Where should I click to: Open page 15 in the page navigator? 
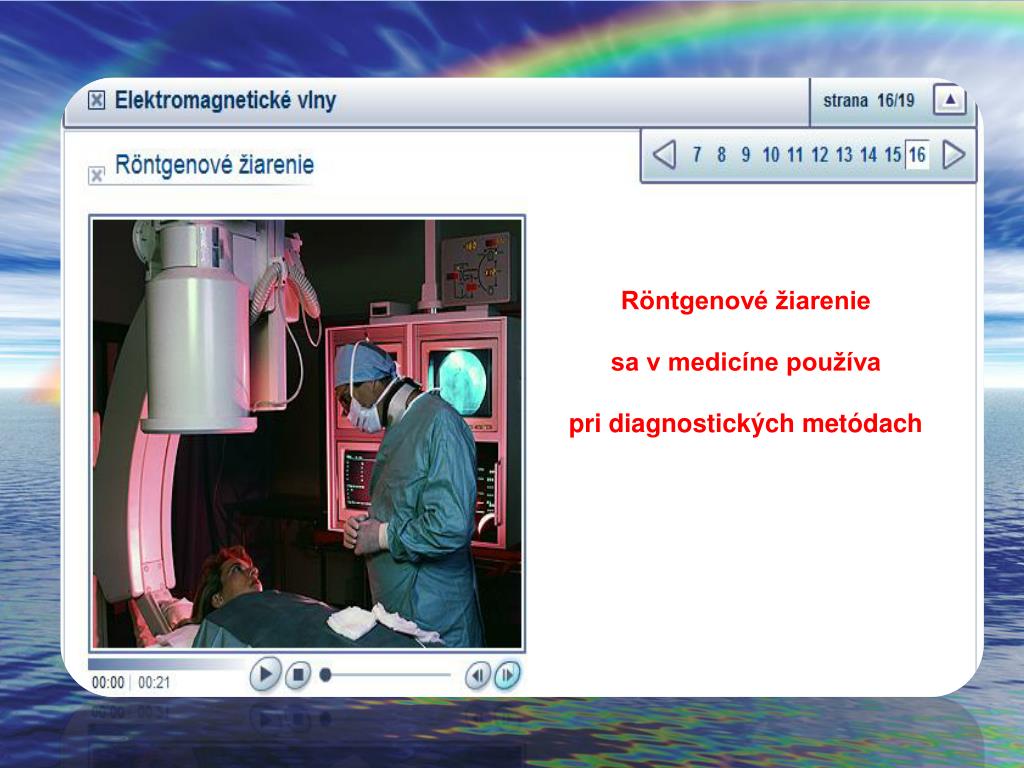pyautogui.click(x=893, y=155)
